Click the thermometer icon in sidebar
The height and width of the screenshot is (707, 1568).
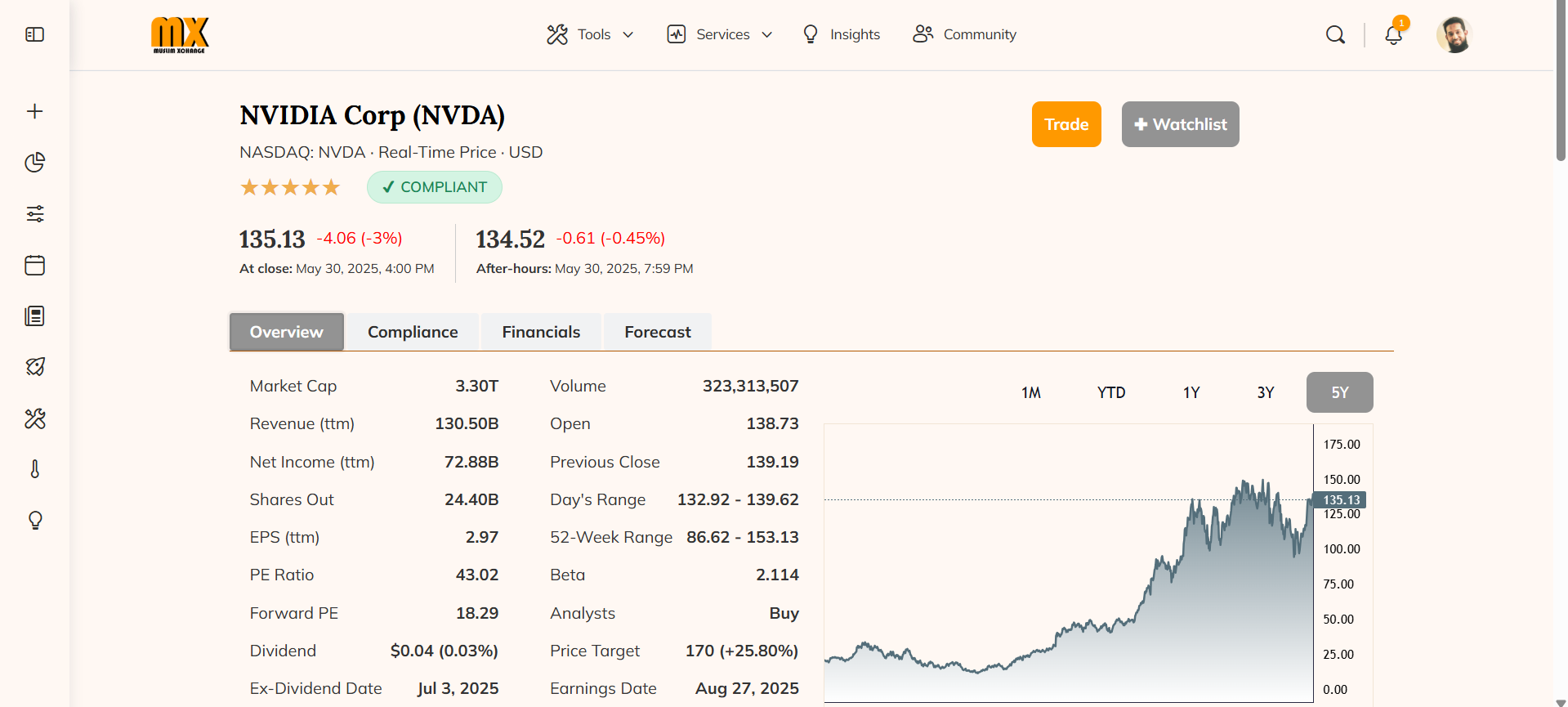34,469
